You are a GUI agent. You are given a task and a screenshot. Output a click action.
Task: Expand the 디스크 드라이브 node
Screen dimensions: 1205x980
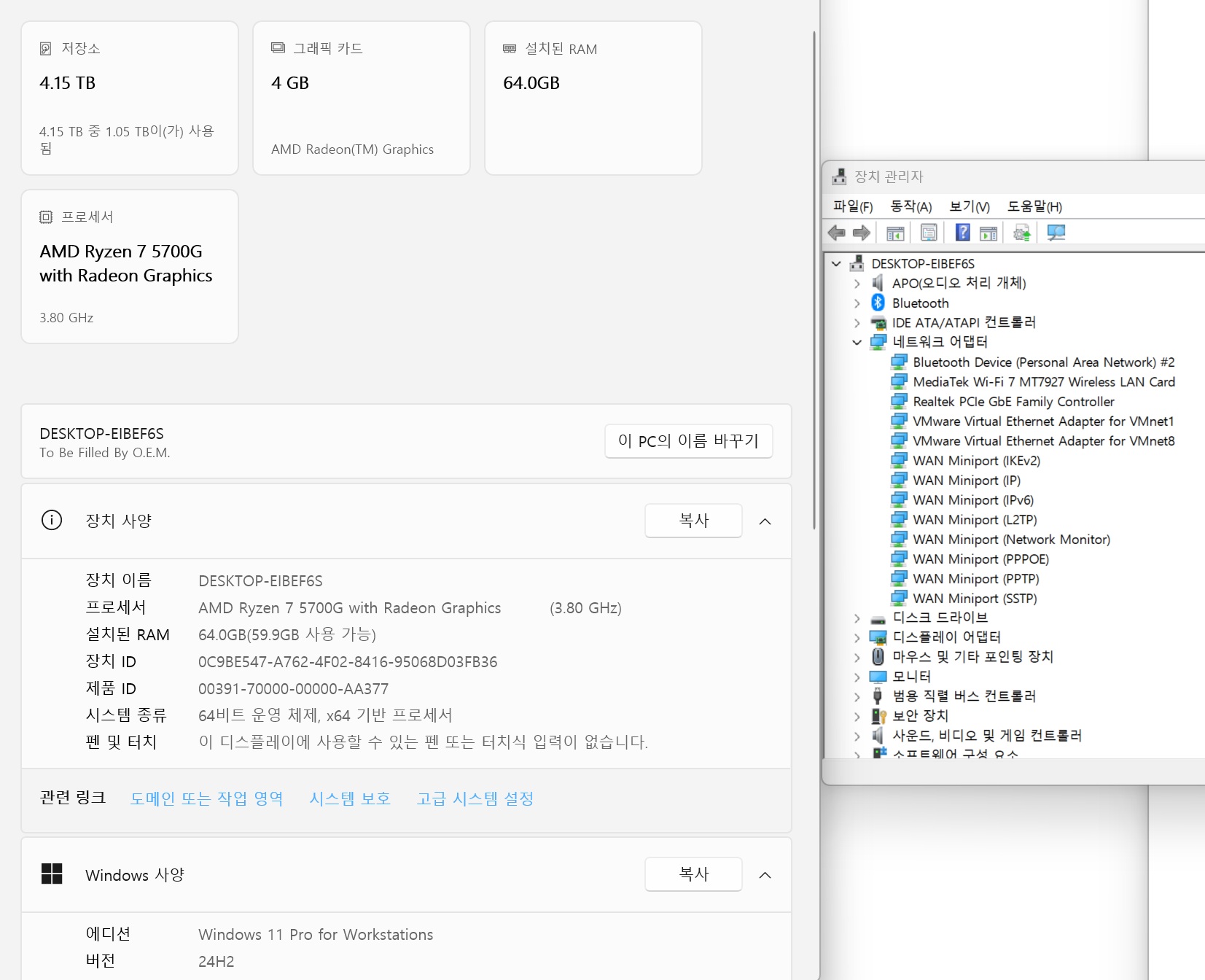857,618
